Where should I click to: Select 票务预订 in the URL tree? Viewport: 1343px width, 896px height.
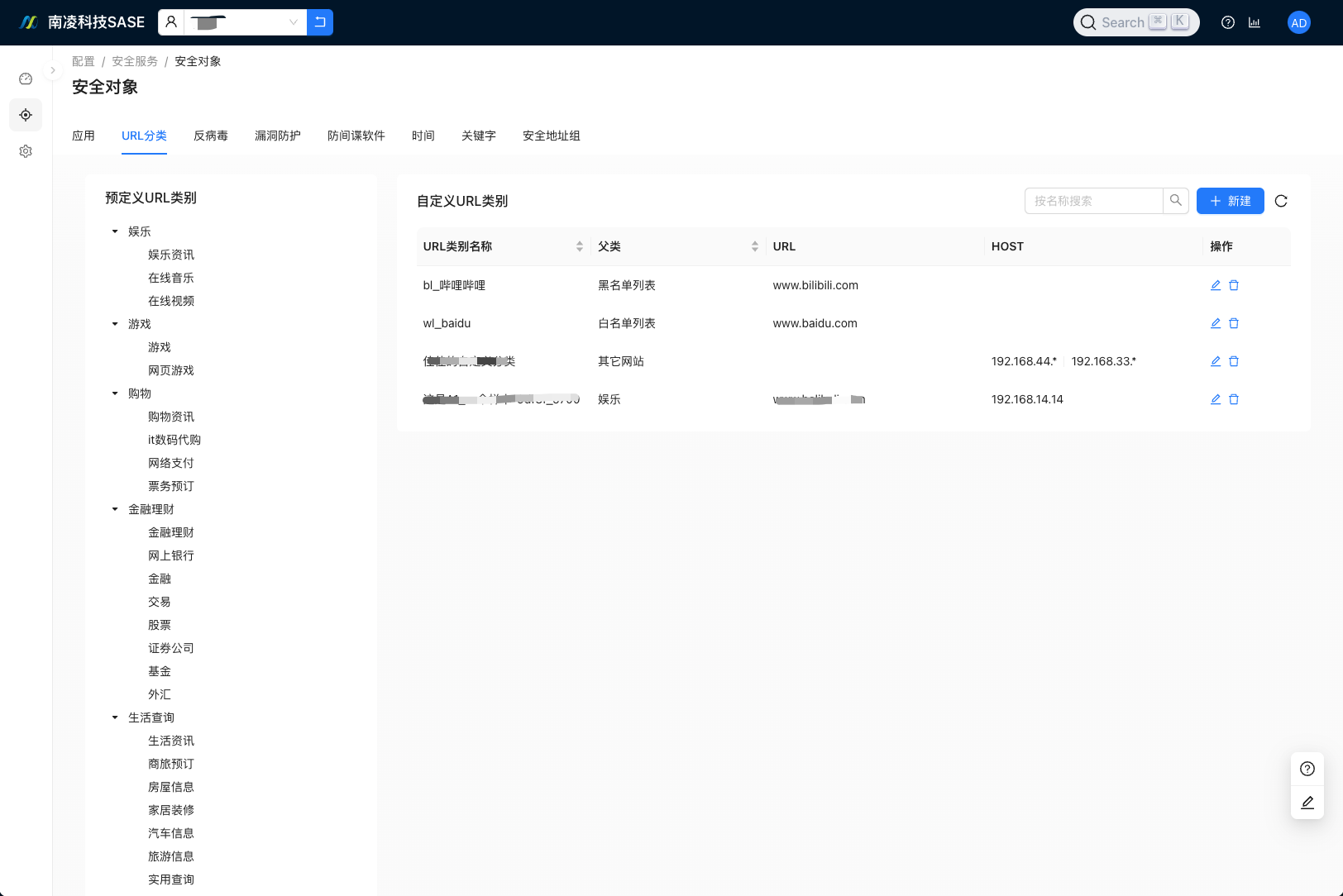point(171,486)
